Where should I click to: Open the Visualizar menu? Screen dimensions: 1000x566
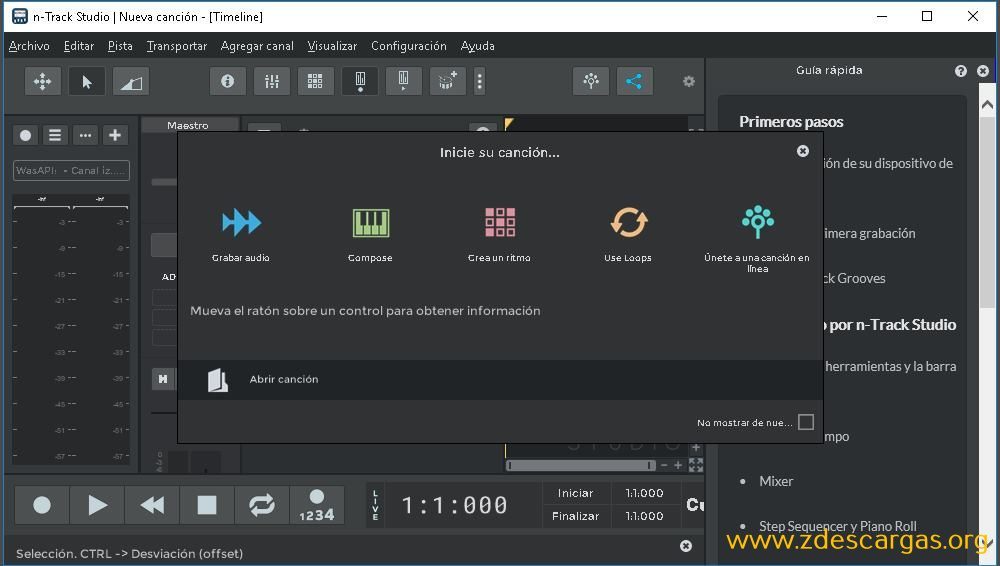click(x=332, y=46)
